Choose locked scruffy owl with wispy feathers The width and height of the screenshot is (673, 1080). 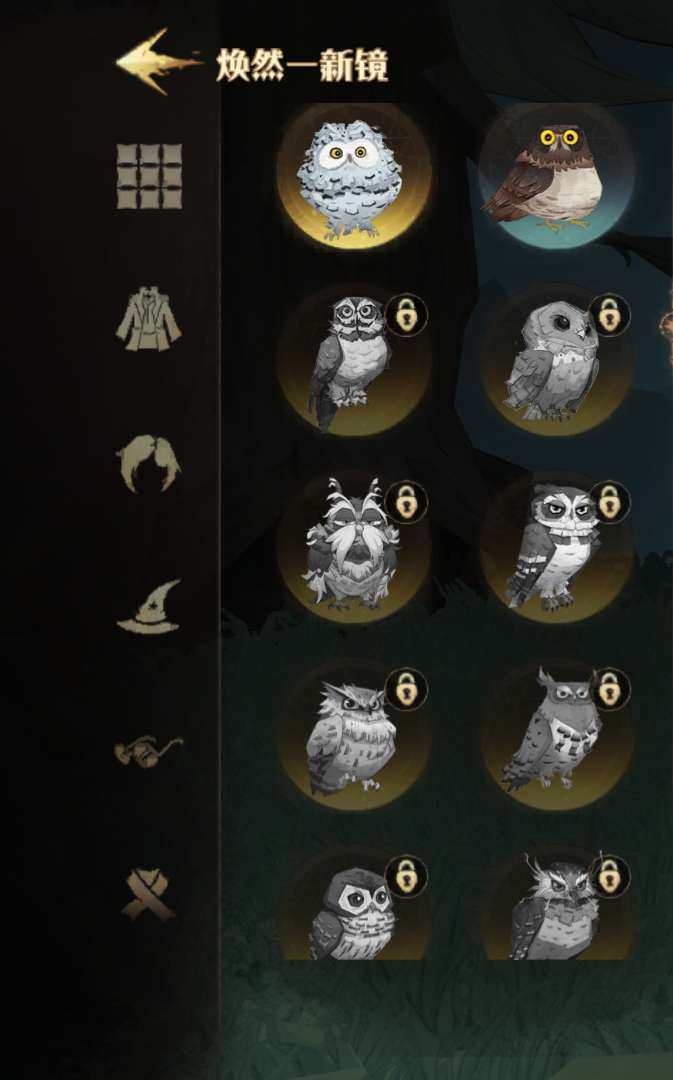coord(557,906)
